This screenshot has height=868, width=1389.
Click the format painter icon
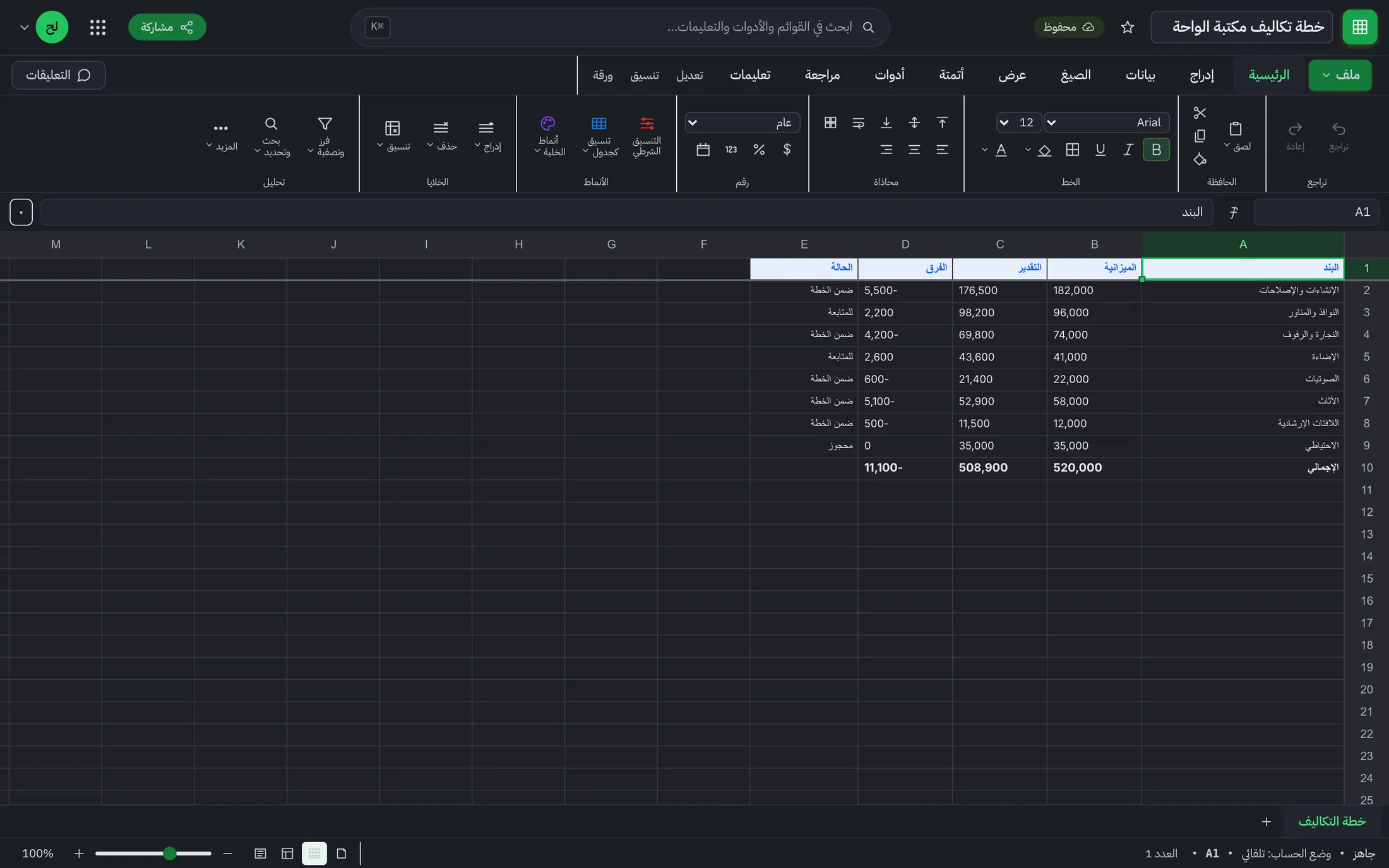point(1200,159)
